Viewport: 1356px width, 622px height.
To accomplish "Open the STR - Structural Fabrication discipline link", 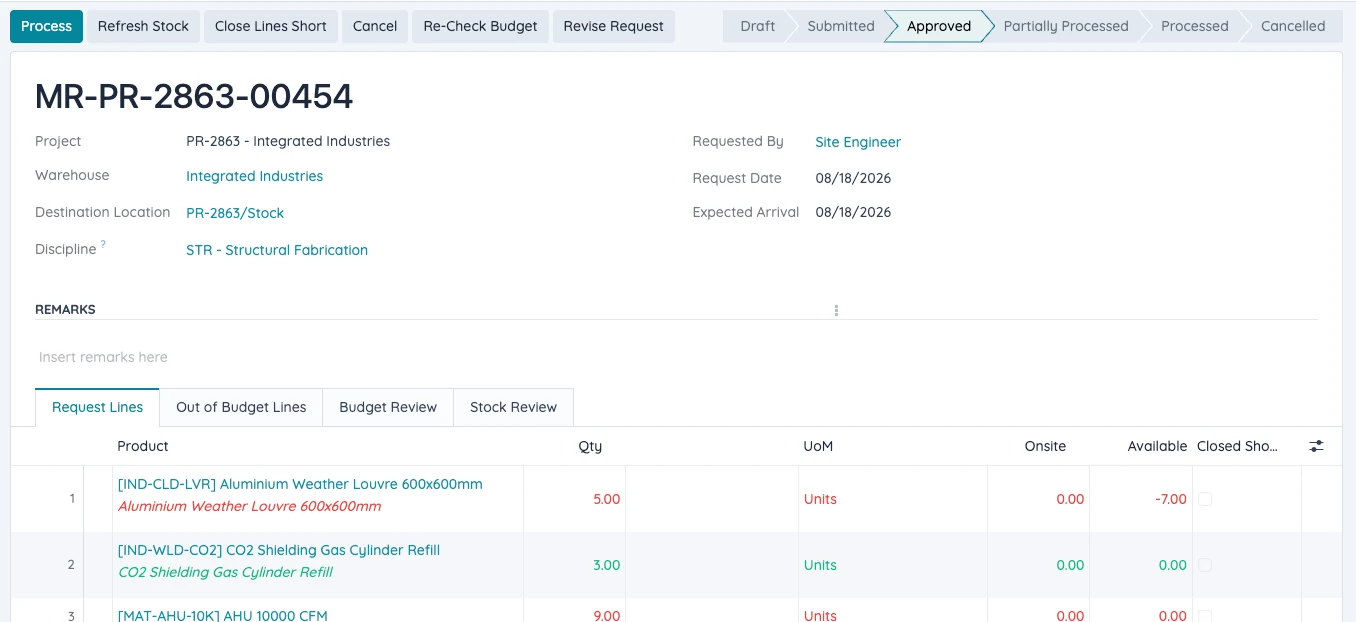I will (x=277, y=250).
